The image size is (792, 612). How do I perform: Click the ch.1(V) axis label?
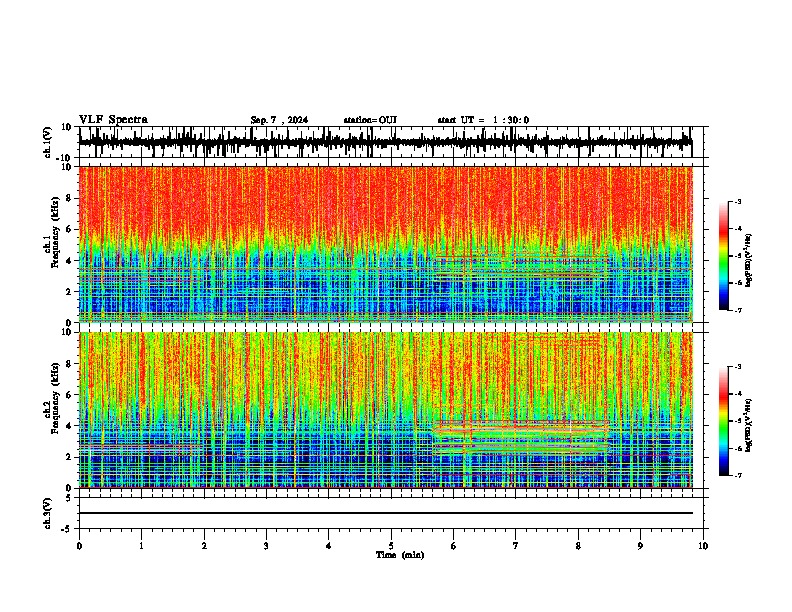tap(47, 142)
